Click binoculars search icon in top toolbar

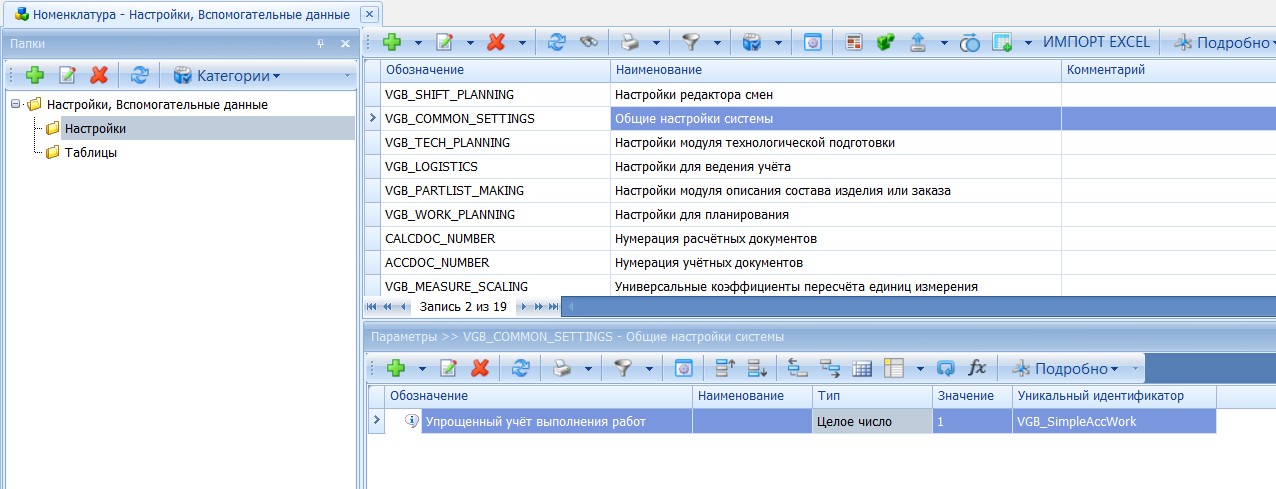point(589,43)
